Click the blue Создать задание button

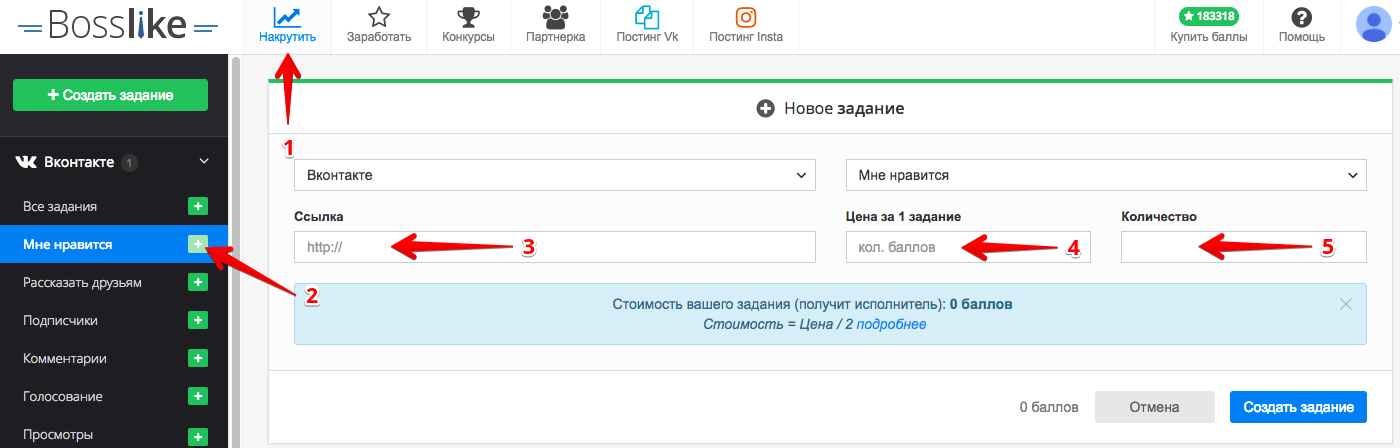[1298, 407]
